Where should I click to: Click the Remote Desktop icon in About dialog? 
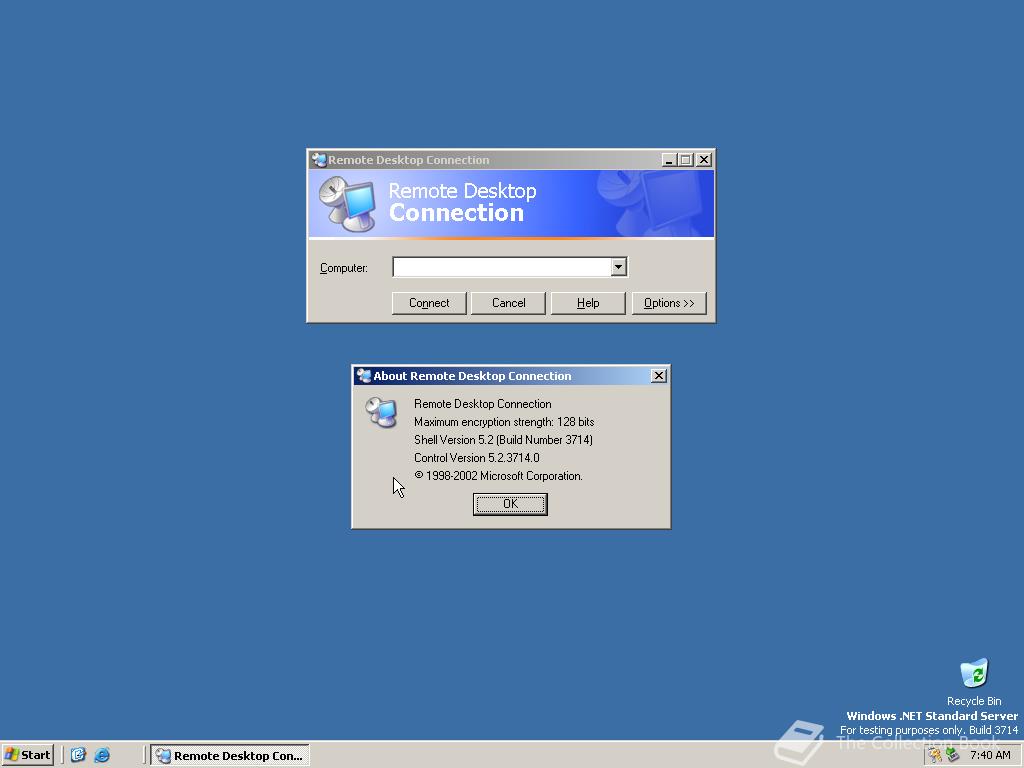point(381,412)
